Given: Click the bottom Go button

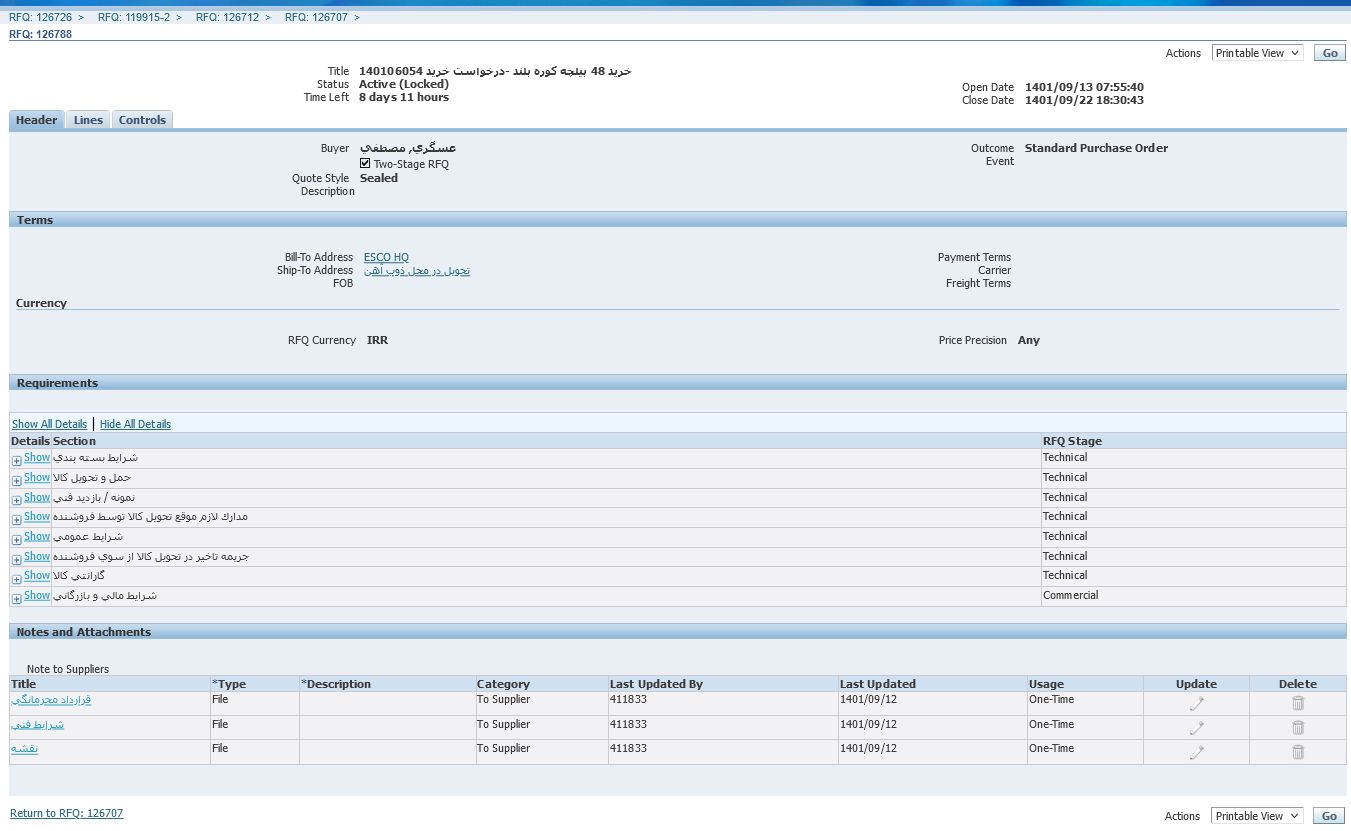Looking at the screenshot, I should click(x=1330, y=816).
